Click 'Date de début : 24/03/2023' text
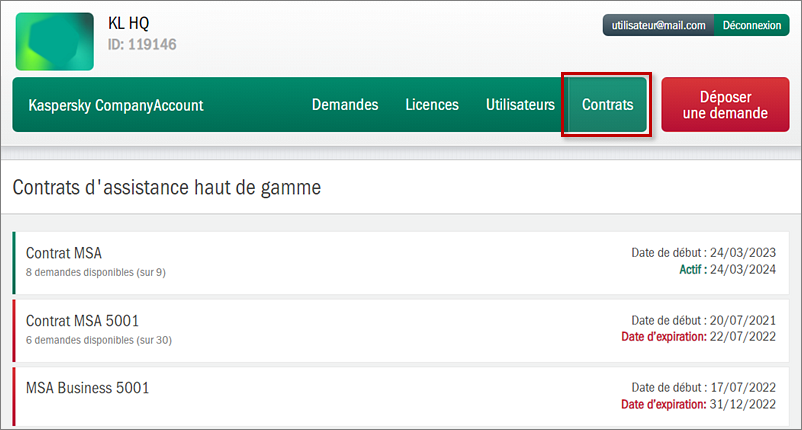This screenshot has height=430, width=802. (703, 253)
